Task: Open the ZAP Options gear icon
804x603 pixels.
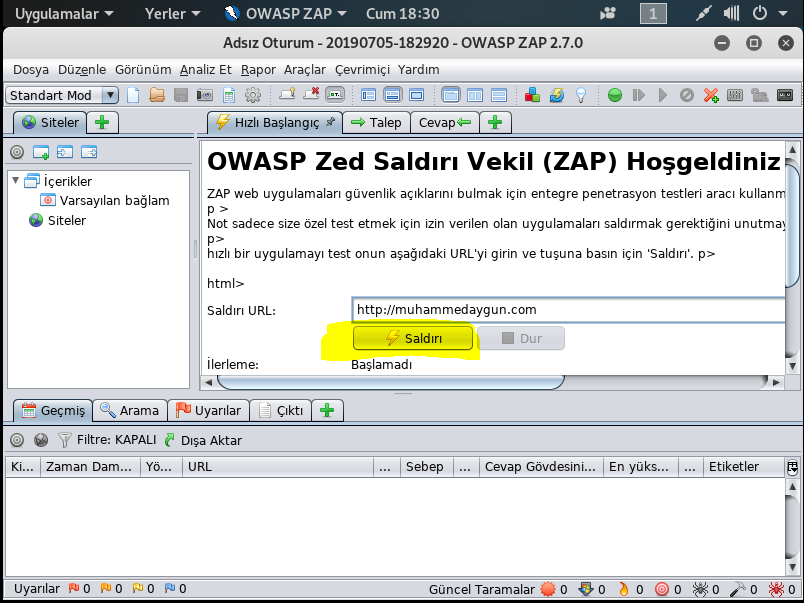Action: click(x=252, y=97)
